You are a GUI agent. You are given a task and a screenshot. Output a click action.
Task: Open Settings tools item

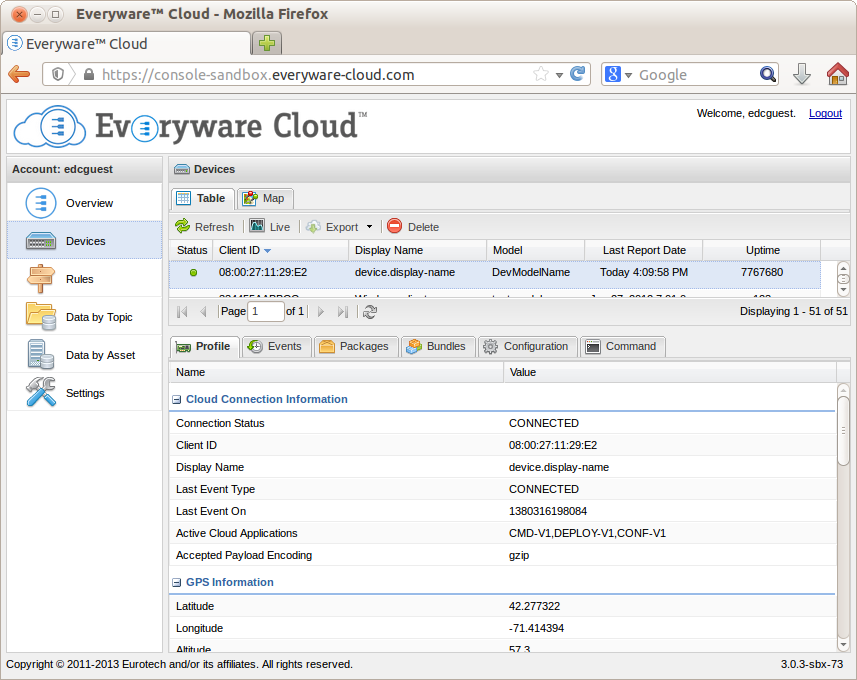click(x=85, y=393)
